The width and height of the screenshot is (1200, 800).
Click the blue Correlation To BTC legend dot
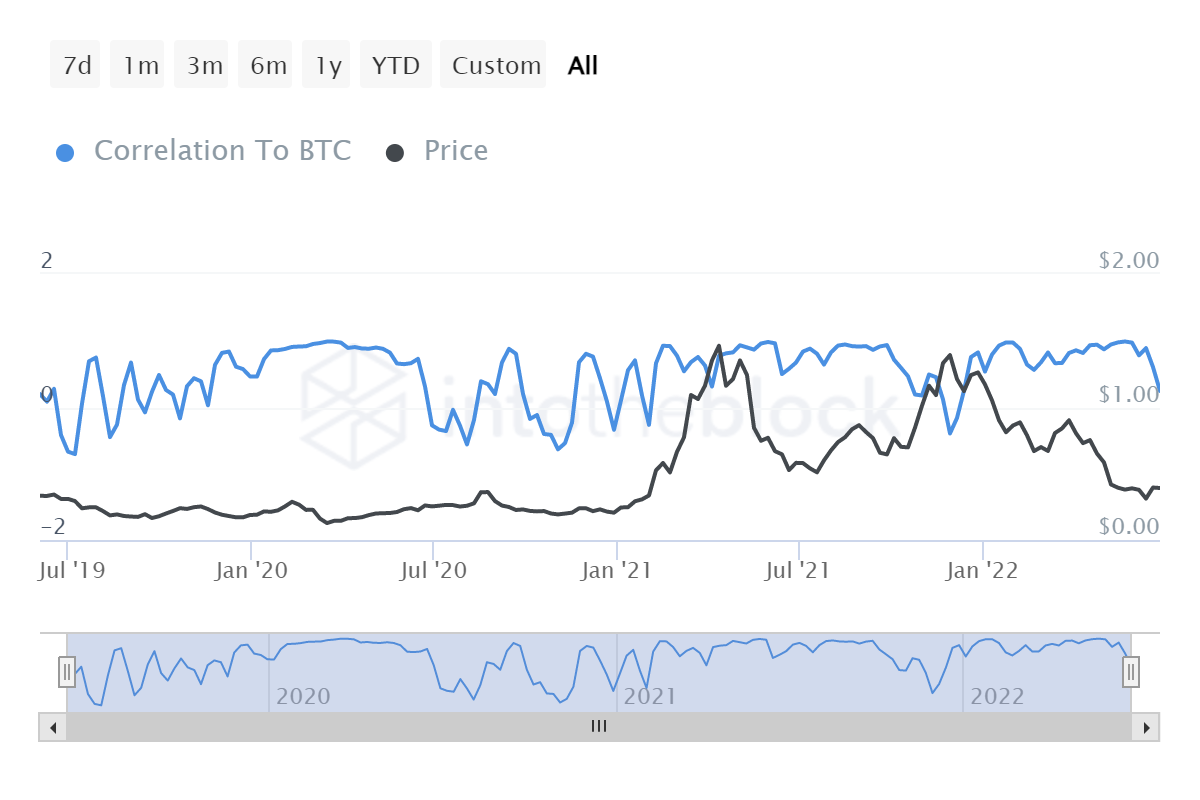pos(65,153)
